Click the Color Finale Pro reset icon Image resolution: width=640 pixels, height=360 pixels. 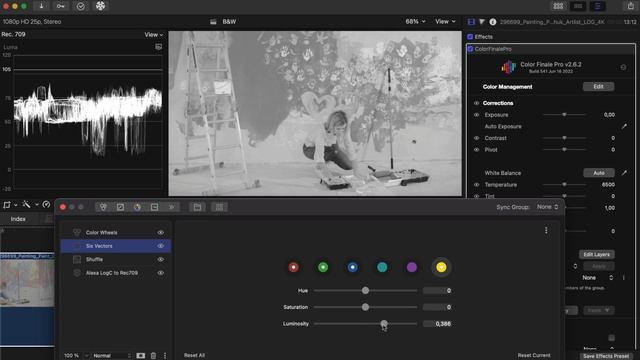pyautogui.click(x=623, y=67)
